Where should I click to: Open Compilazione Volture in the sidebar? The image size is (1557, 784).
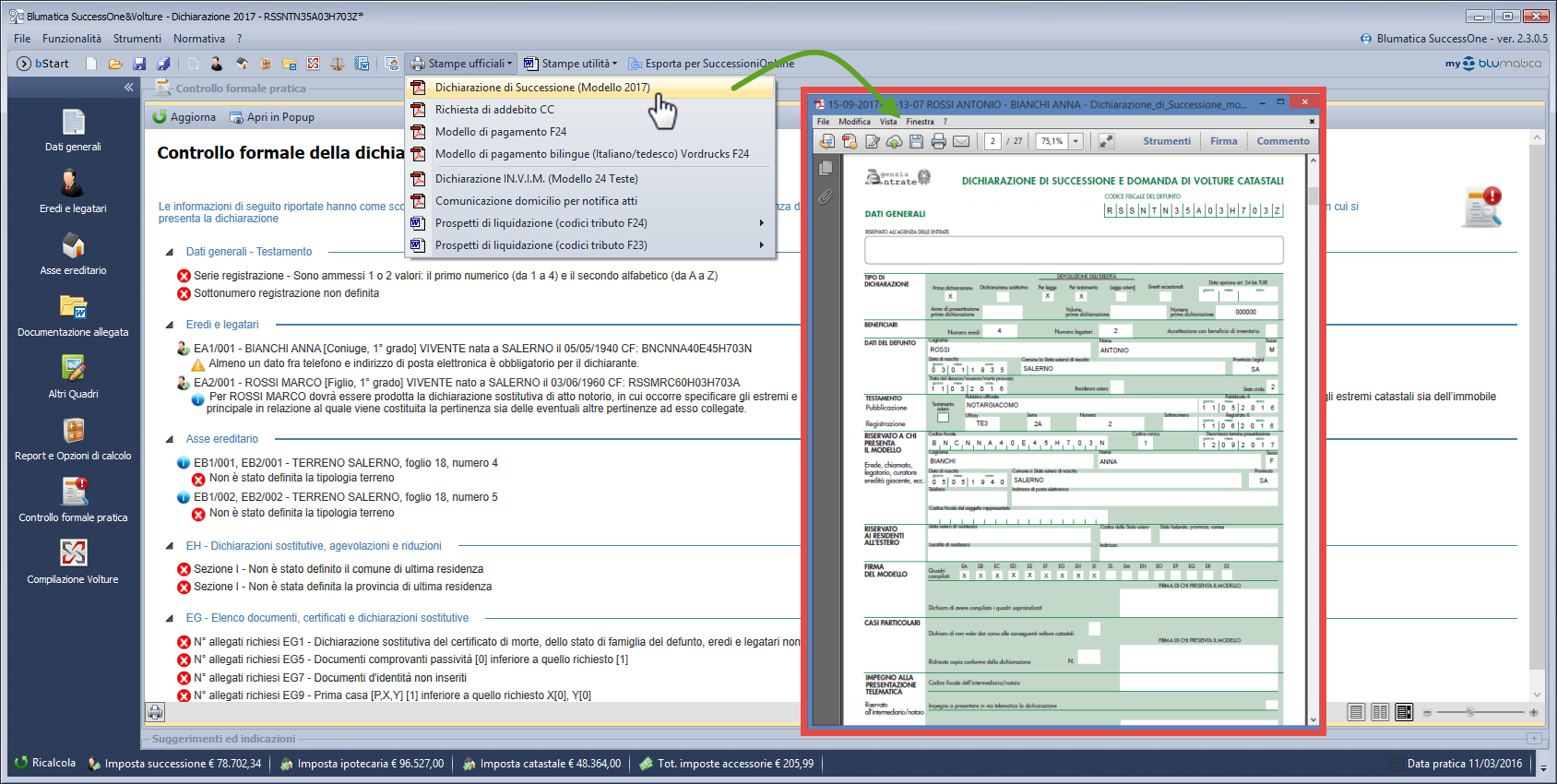[73, 563]
